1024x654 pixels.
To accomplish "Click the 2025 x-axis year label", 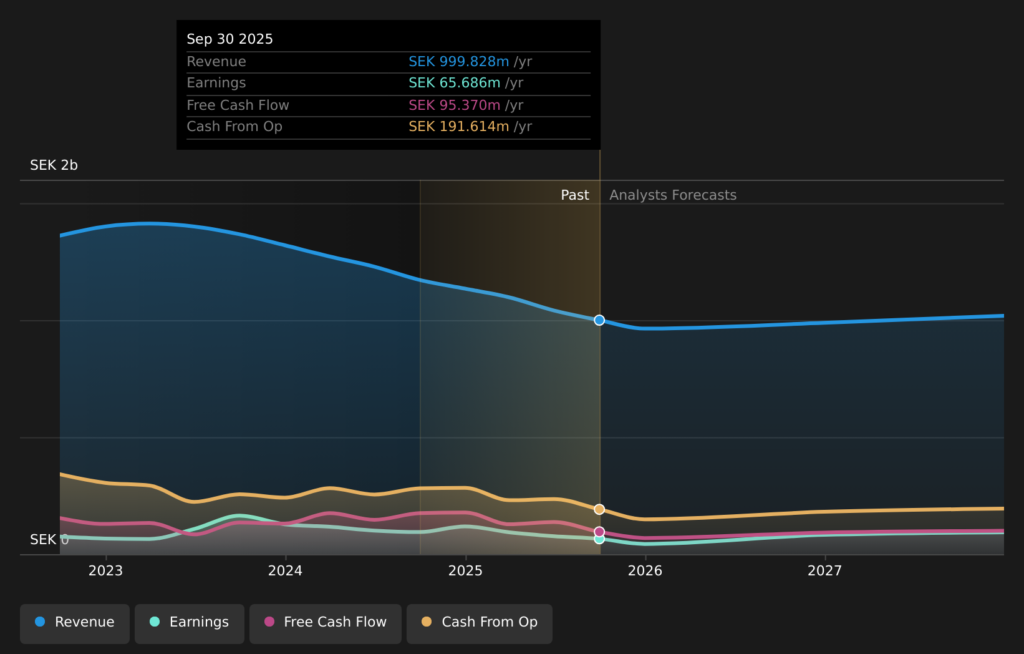I will pos(465,571).
